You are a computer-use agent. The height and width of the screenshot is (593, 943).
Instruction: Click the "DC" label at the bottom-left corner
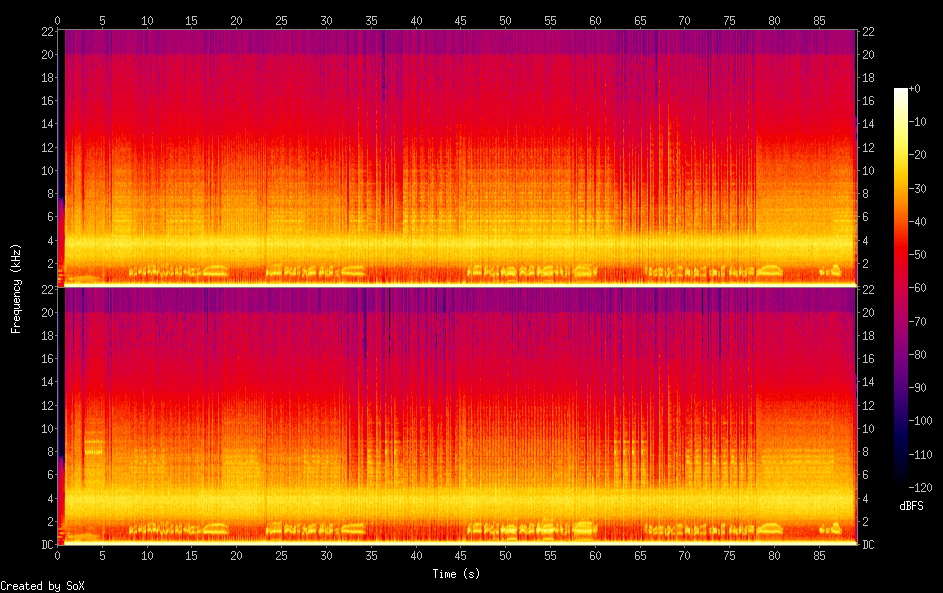point(47,544)
